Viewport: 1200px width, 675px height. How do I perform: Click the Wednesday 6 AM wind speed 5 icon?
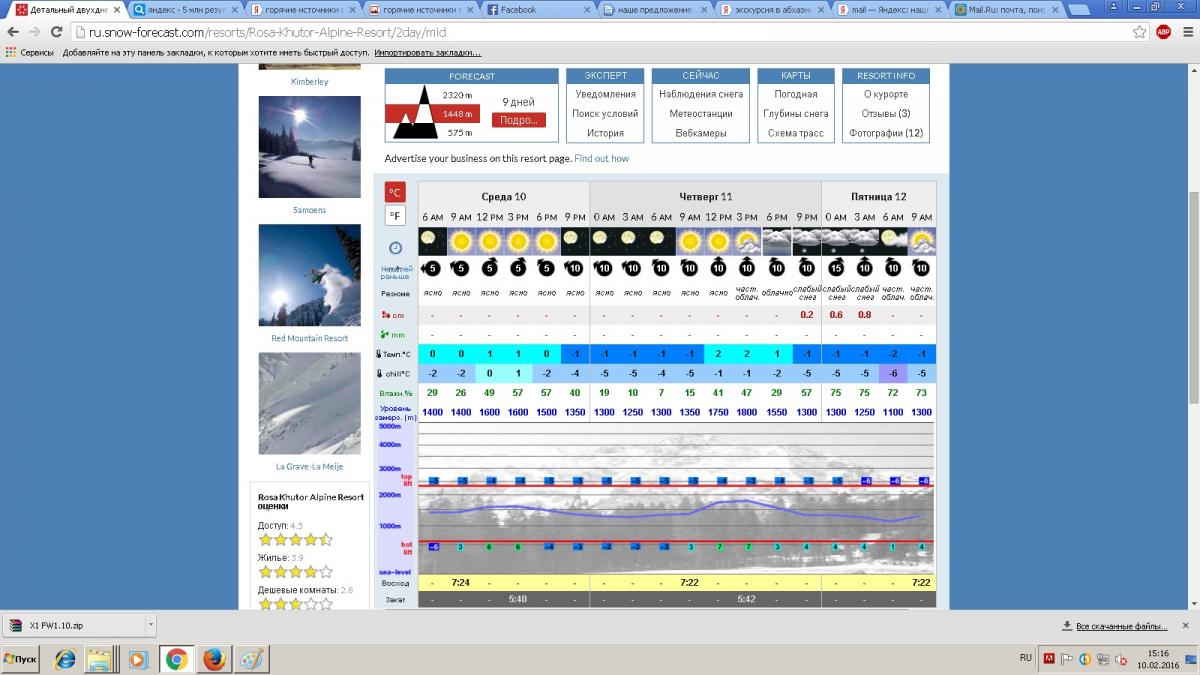pos(432,268)
